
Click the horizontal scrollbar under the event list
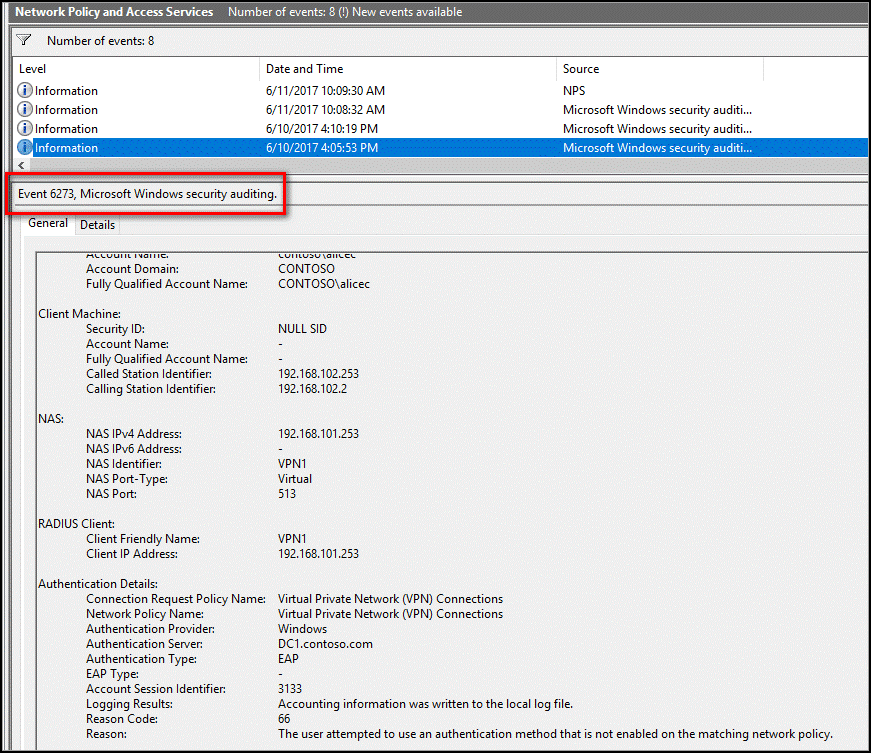click(x=400, y=165)
